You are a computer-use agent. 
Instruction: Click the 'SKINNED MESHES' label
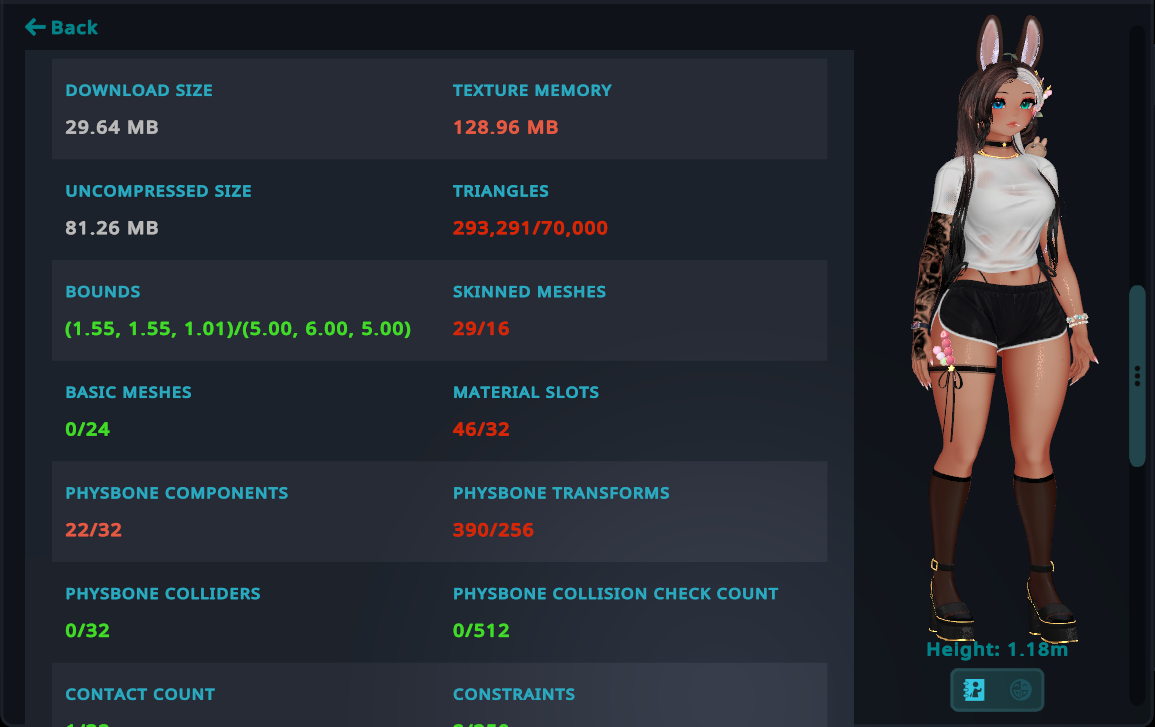point(530,292)
